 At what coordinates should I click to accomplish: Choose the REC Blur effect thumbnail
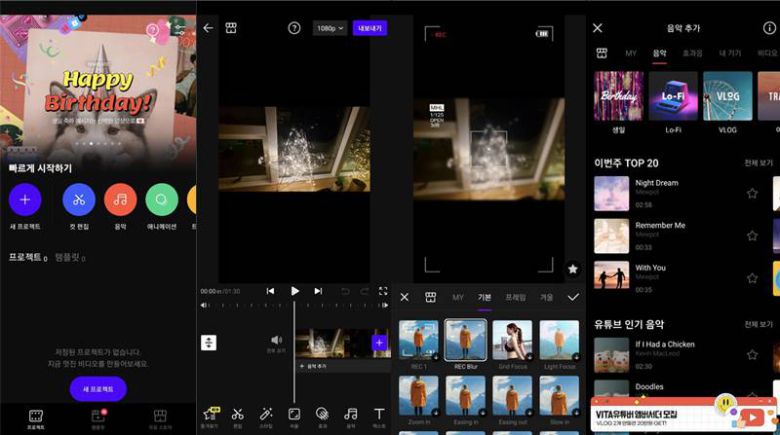click(466, 340)
